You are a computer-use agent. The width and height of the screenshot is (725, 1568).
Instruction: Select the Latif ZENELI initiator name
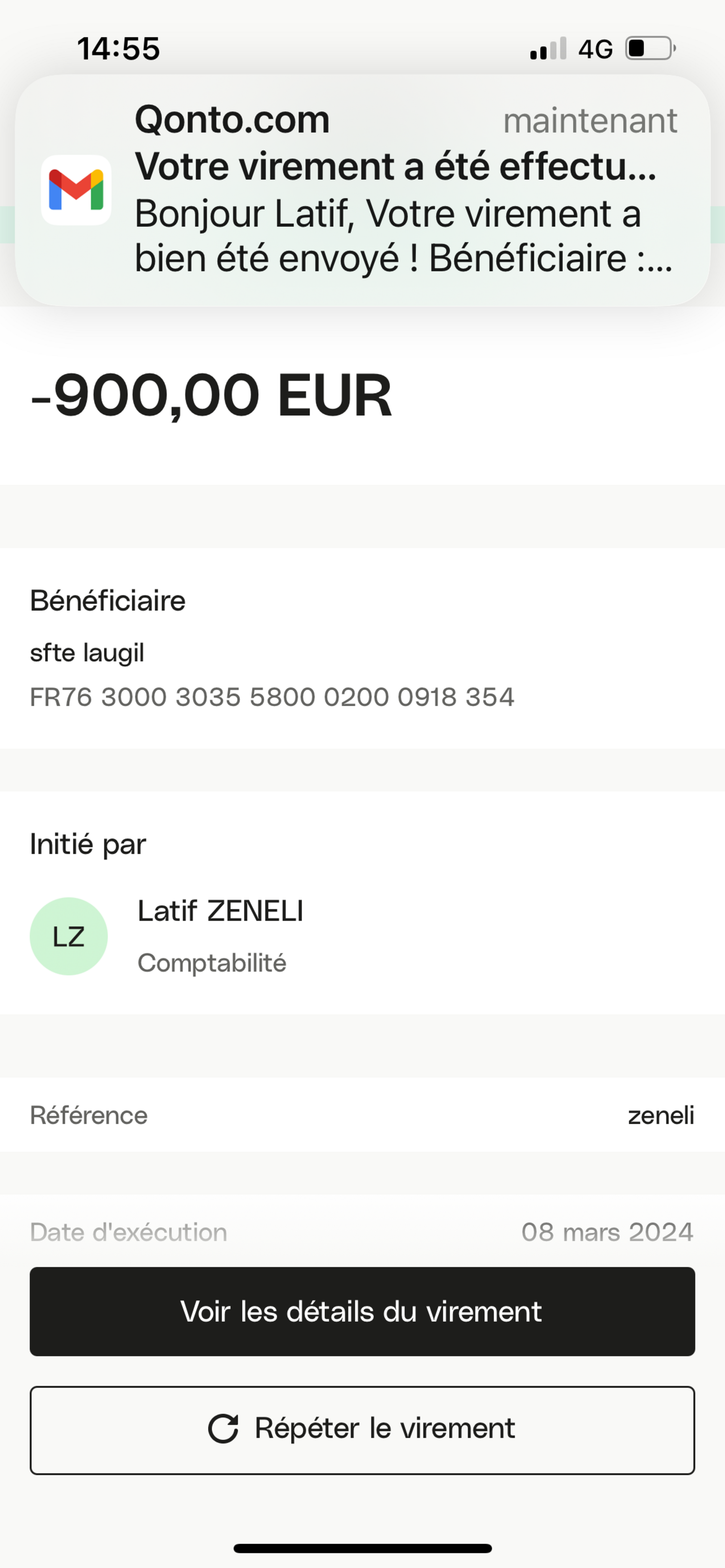[x=220, y=911]
